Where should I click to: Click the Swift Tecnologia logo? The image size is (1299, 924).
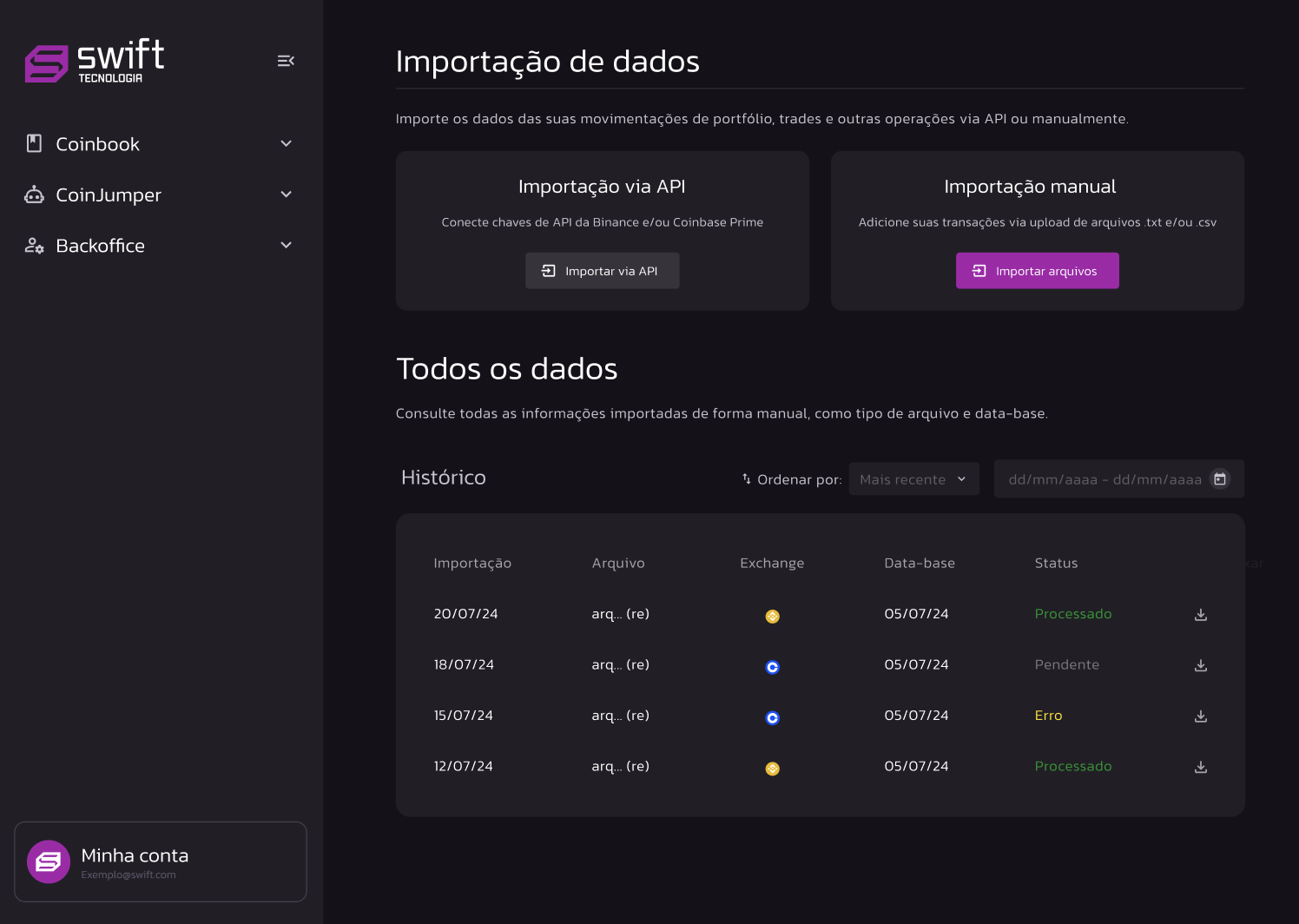[x=94, y=60]
